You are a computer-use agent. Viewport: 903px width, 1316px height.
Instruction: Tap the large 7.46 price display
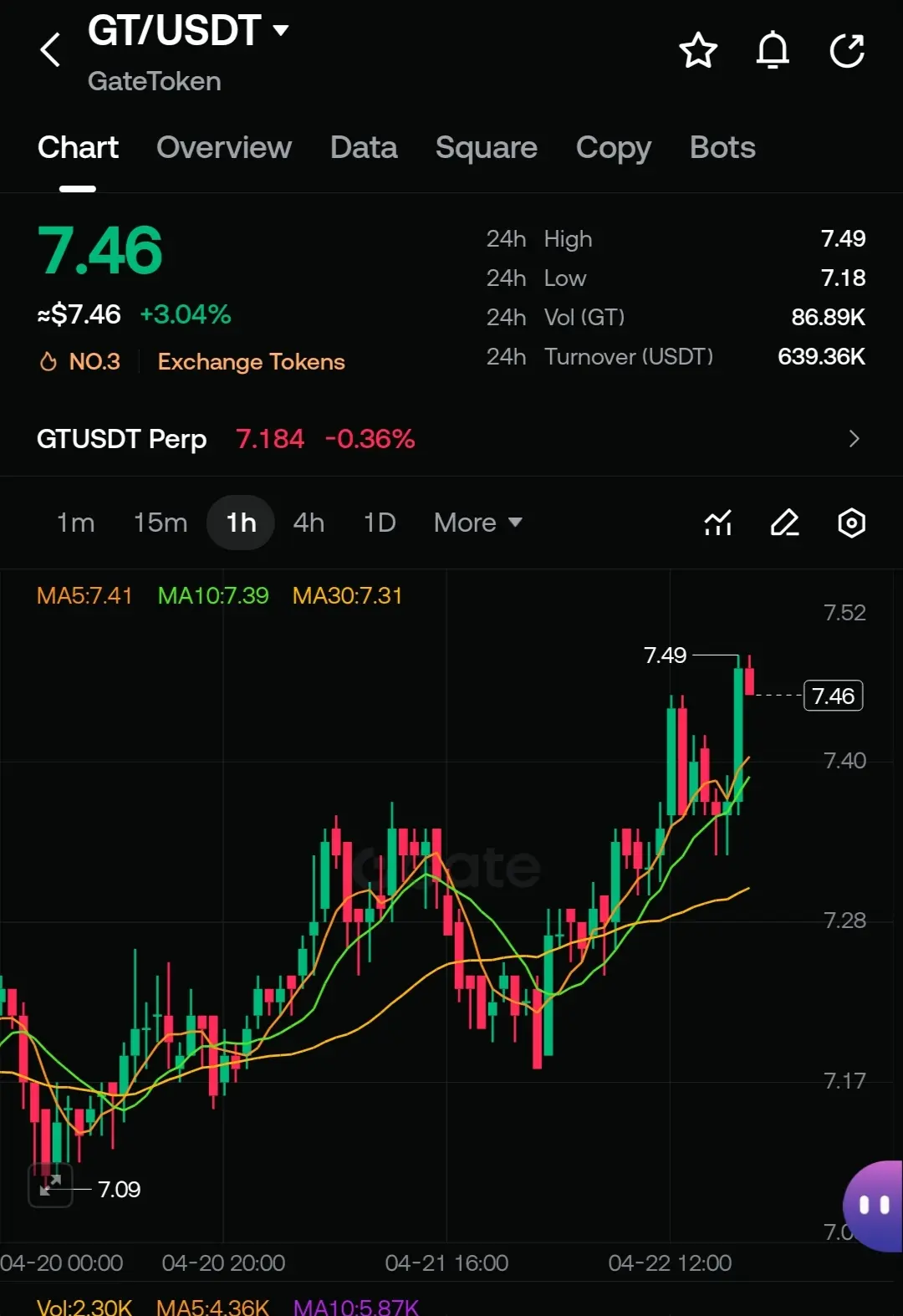99,251
